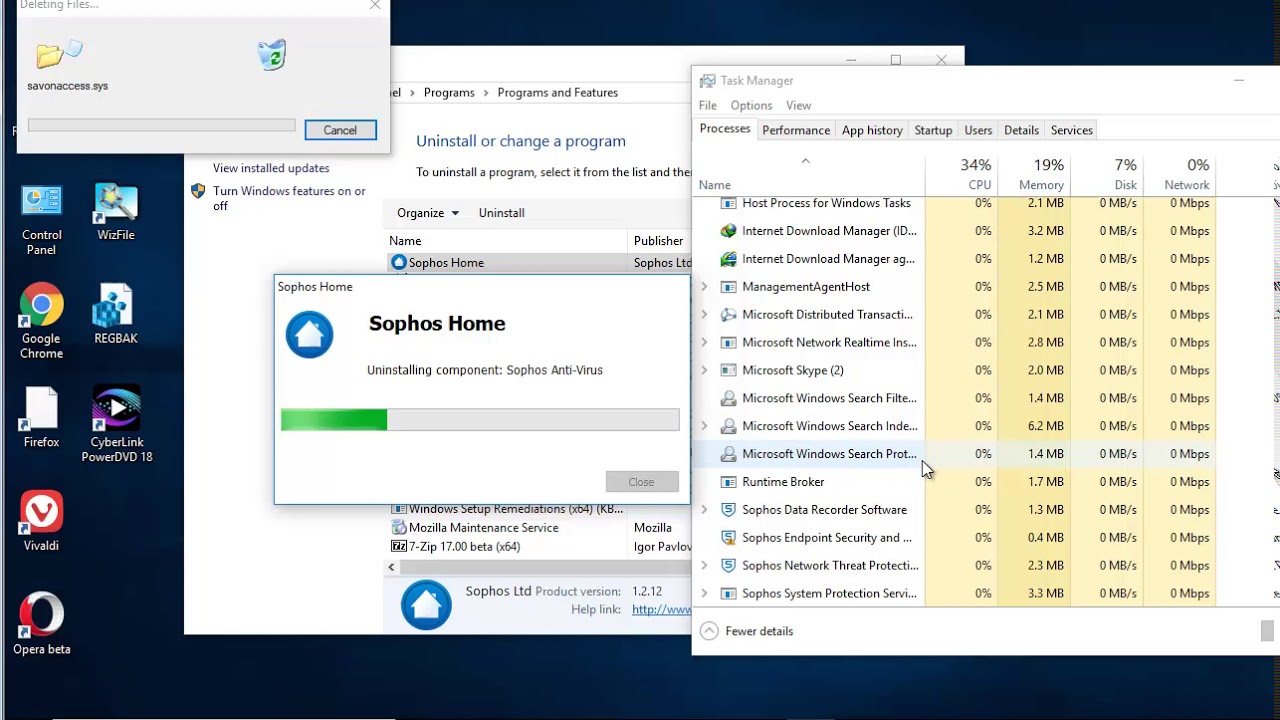
Task: Click the Microsoft Skype (2) process icon
Action: [x=728, y=370]
